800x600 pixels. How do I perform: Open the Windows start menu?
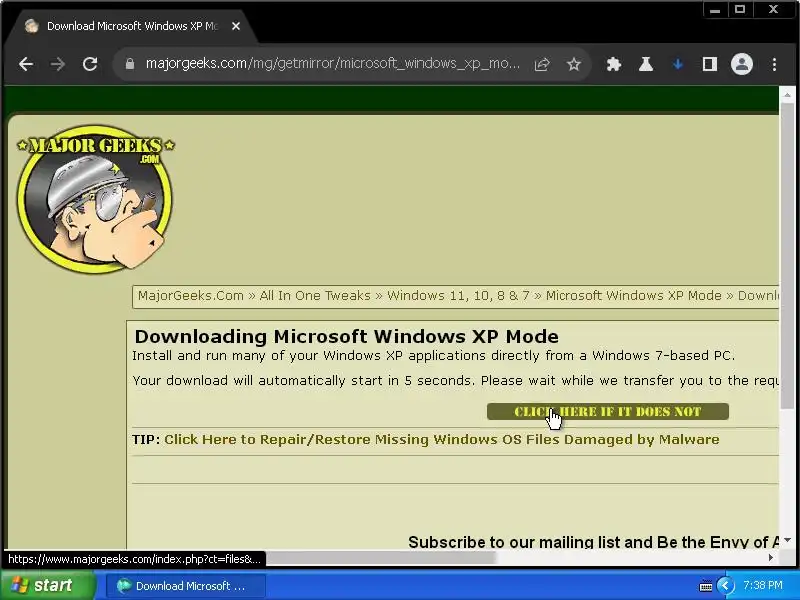point(47,585)
